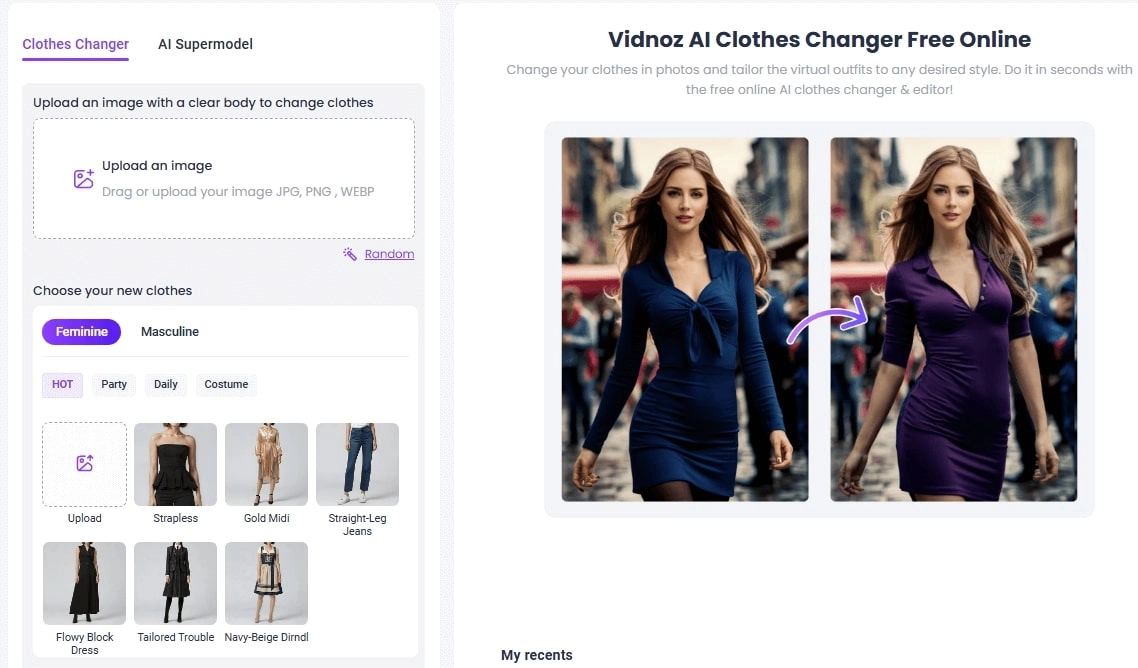
Task: Click the upload image icon in dropzone
Action: click(x=84, y=179)
